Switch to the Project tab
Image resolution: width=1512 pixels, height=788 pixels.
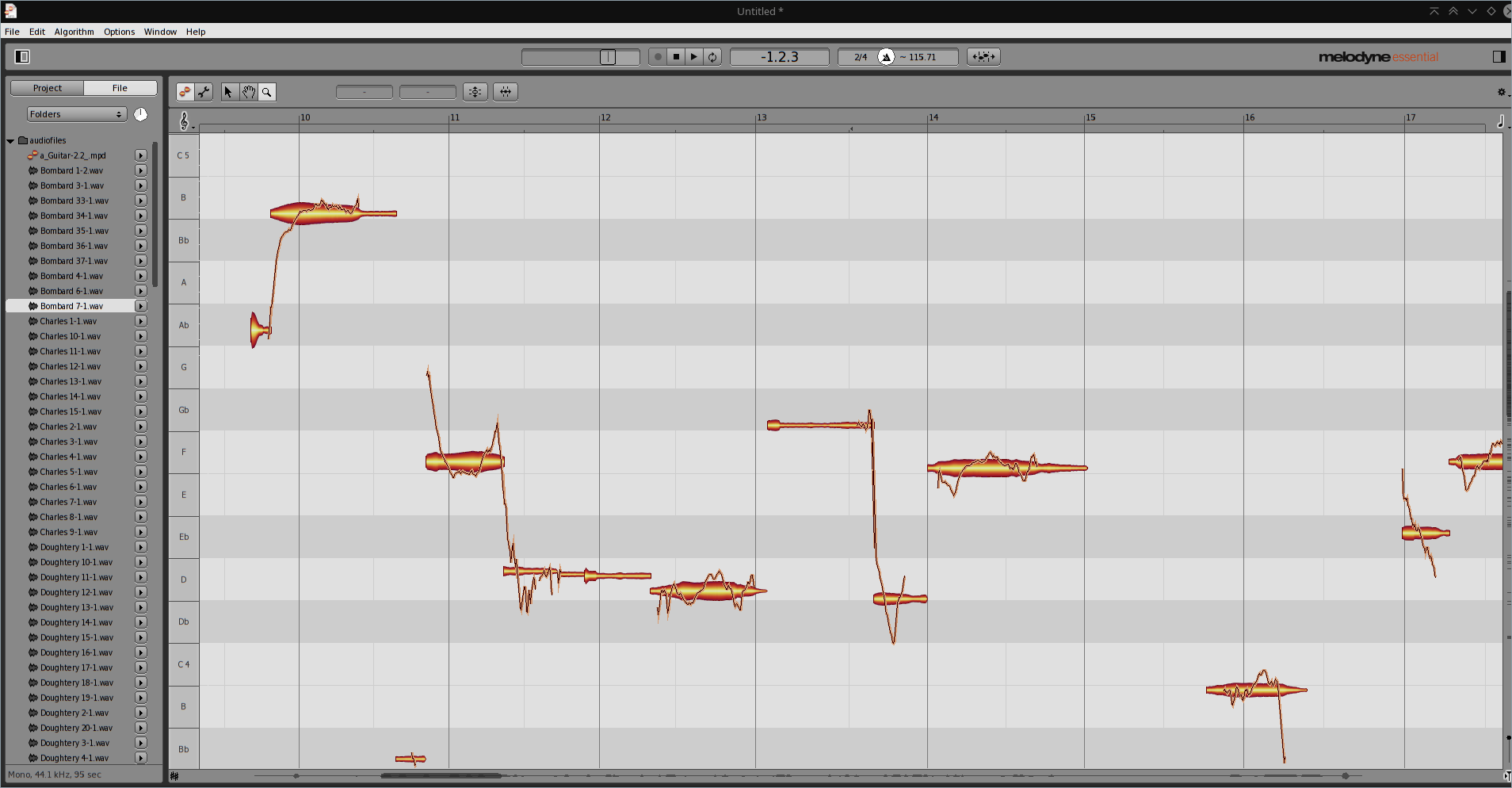[x=46, y=87]
